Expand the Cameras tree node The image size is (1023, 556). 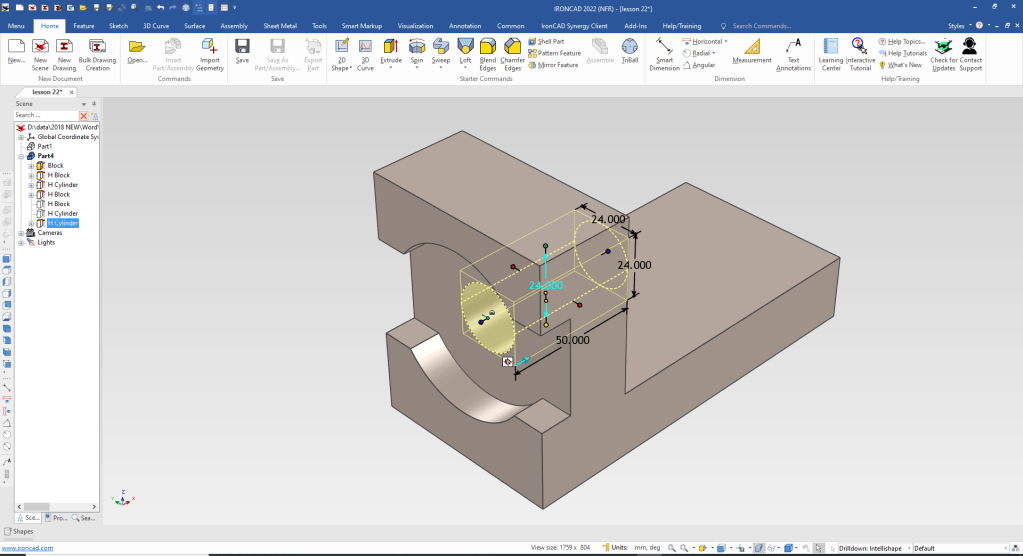[21, 233]
